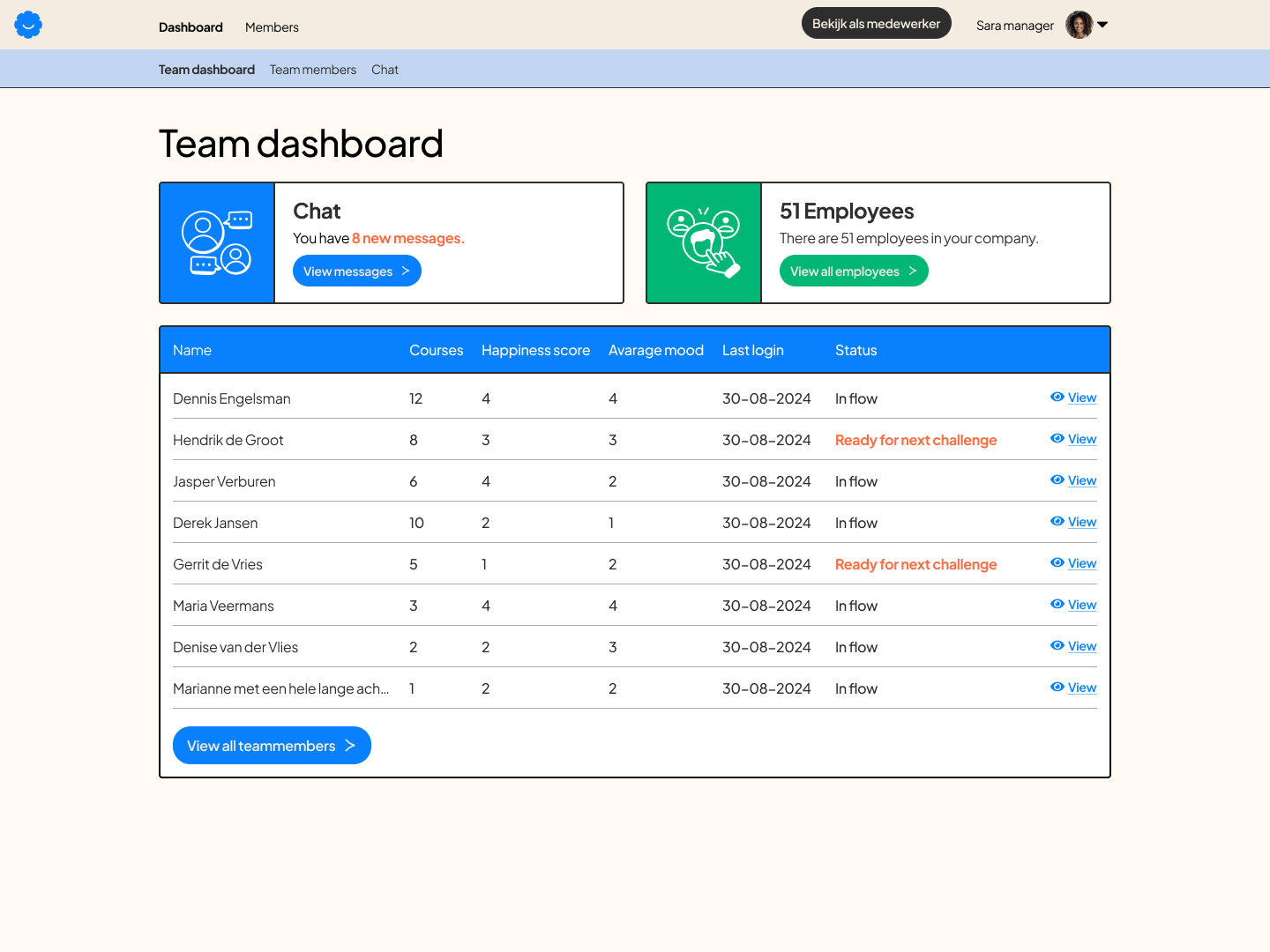Click the Status column header

pos(856,350)
